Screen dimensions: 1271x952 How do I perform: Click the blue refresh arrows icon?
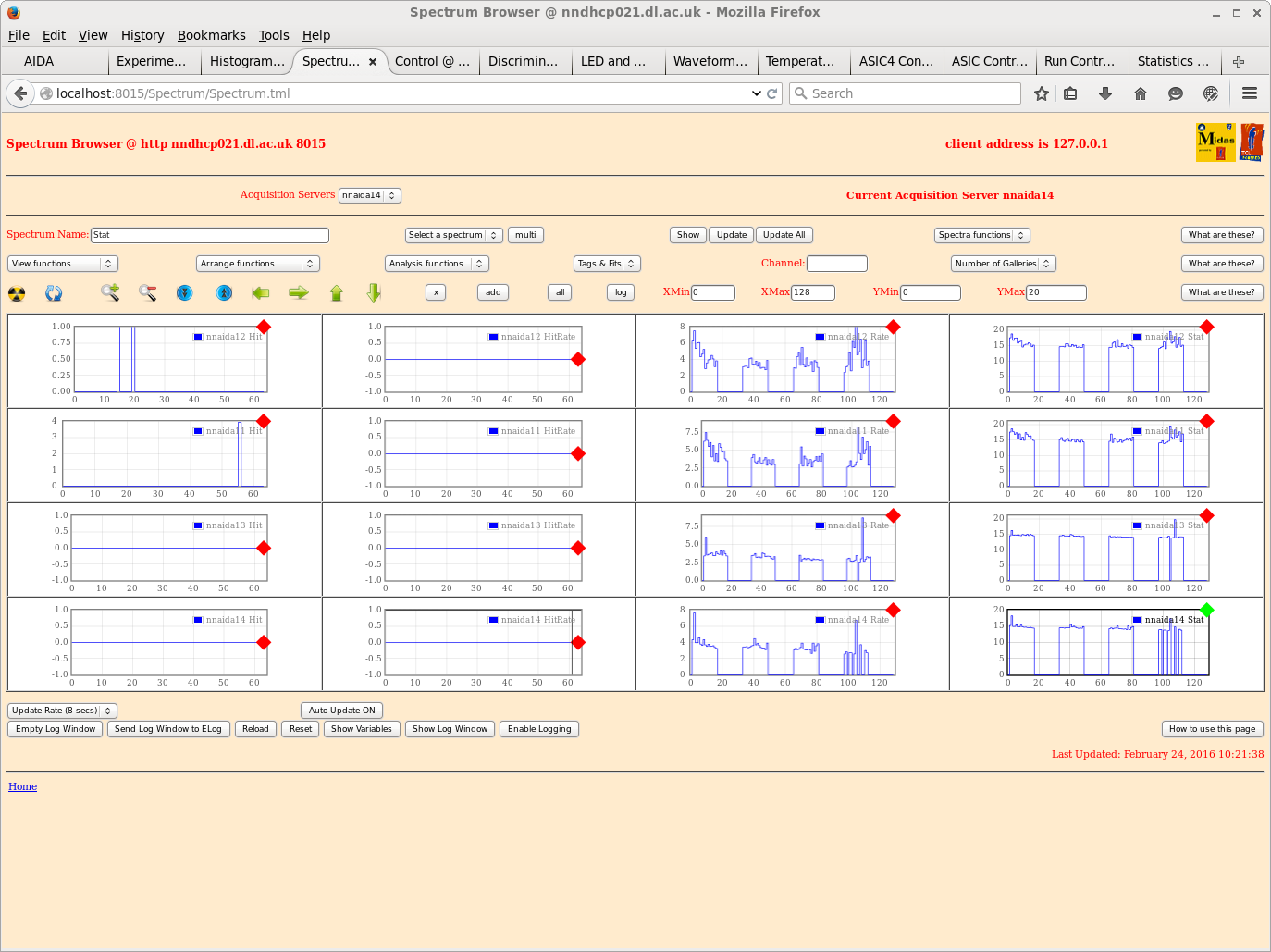(54, 293)
